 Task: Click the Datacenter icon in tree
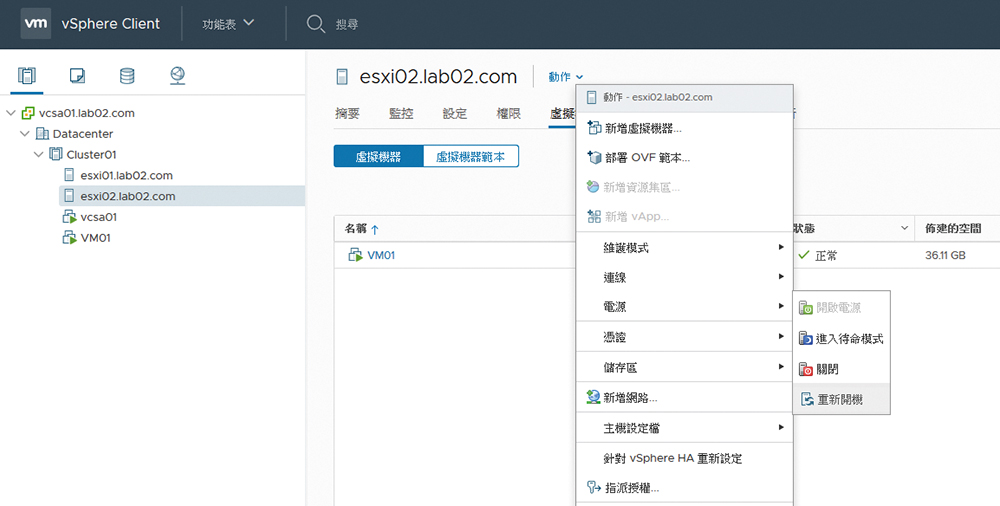click(42, 134)
